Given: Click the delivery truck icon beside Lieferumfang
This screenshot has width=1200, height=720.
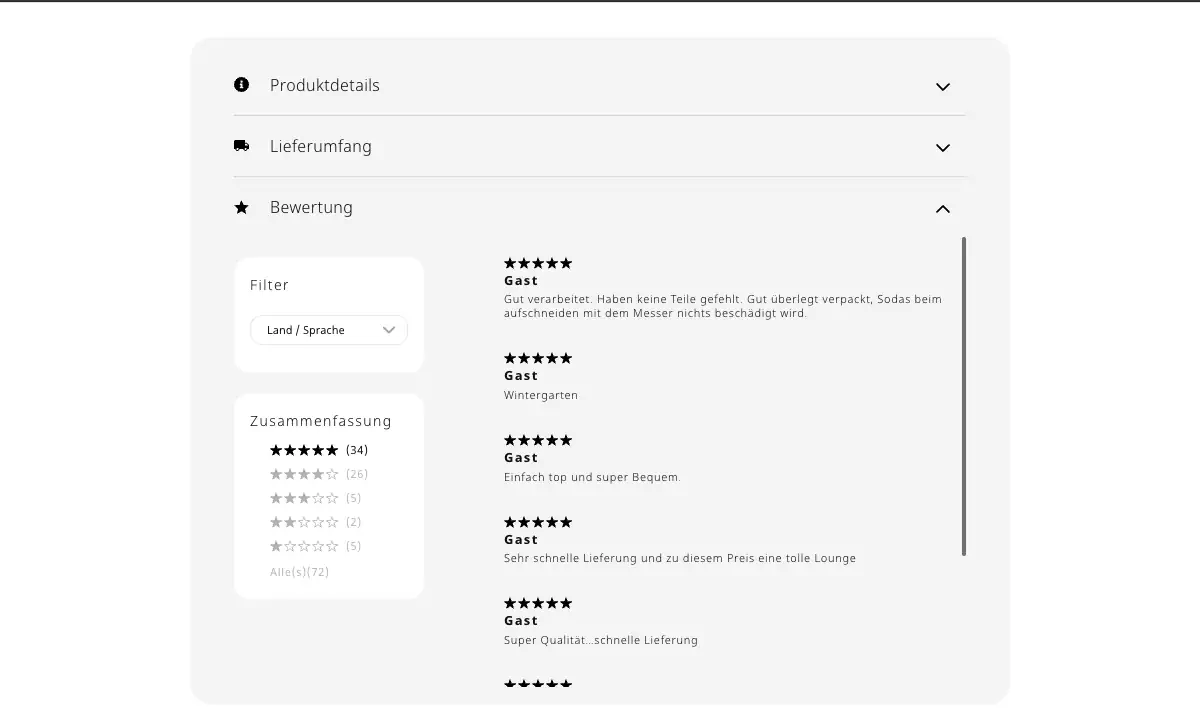Looking at the screenshot, I should 241,146.
